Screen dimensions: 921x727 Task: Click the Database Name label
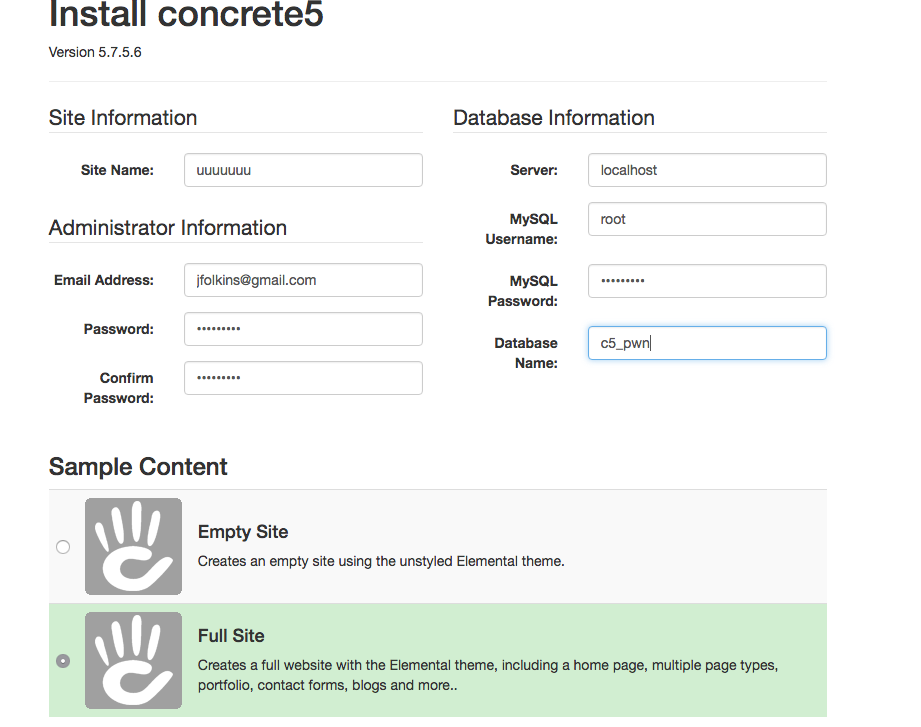click(x=526, y=353)
